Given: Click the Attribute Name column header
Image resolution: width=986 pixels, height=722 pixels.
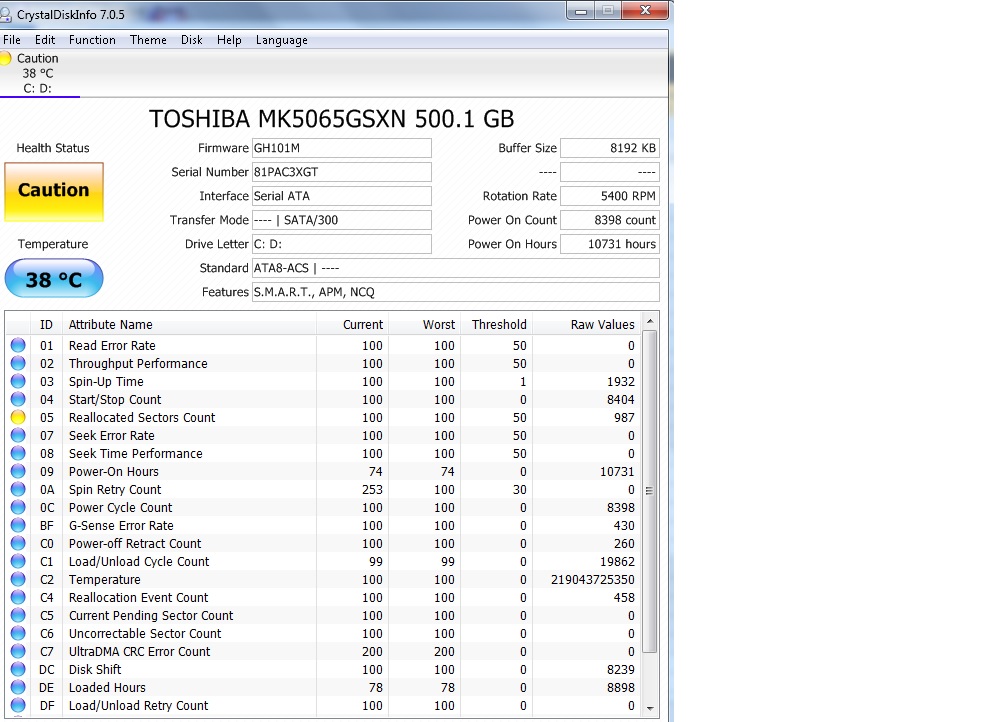Looking at the screenshot, I should coord(189,325).
